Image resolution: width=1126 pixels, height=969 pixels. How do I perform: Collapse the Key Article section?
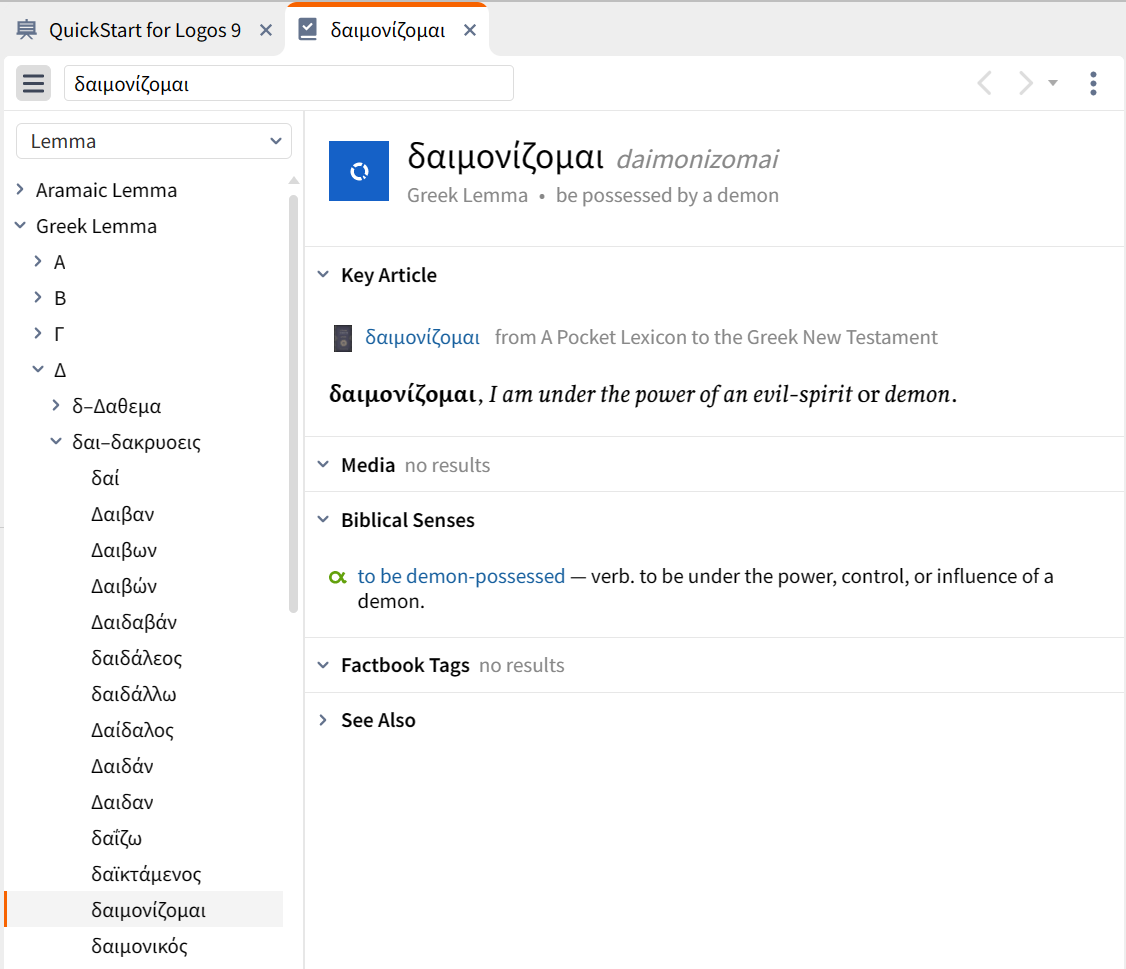coord(323,275)
